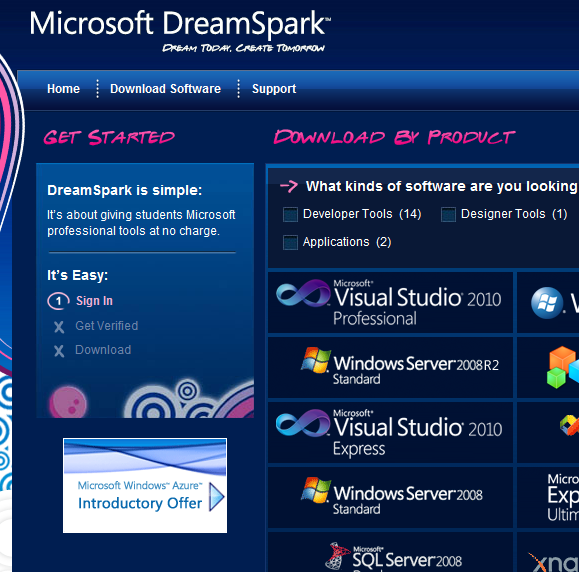Click the Microsoft DreamSpark site logo
The image size is (579, 572).
[x=180, y=24]
